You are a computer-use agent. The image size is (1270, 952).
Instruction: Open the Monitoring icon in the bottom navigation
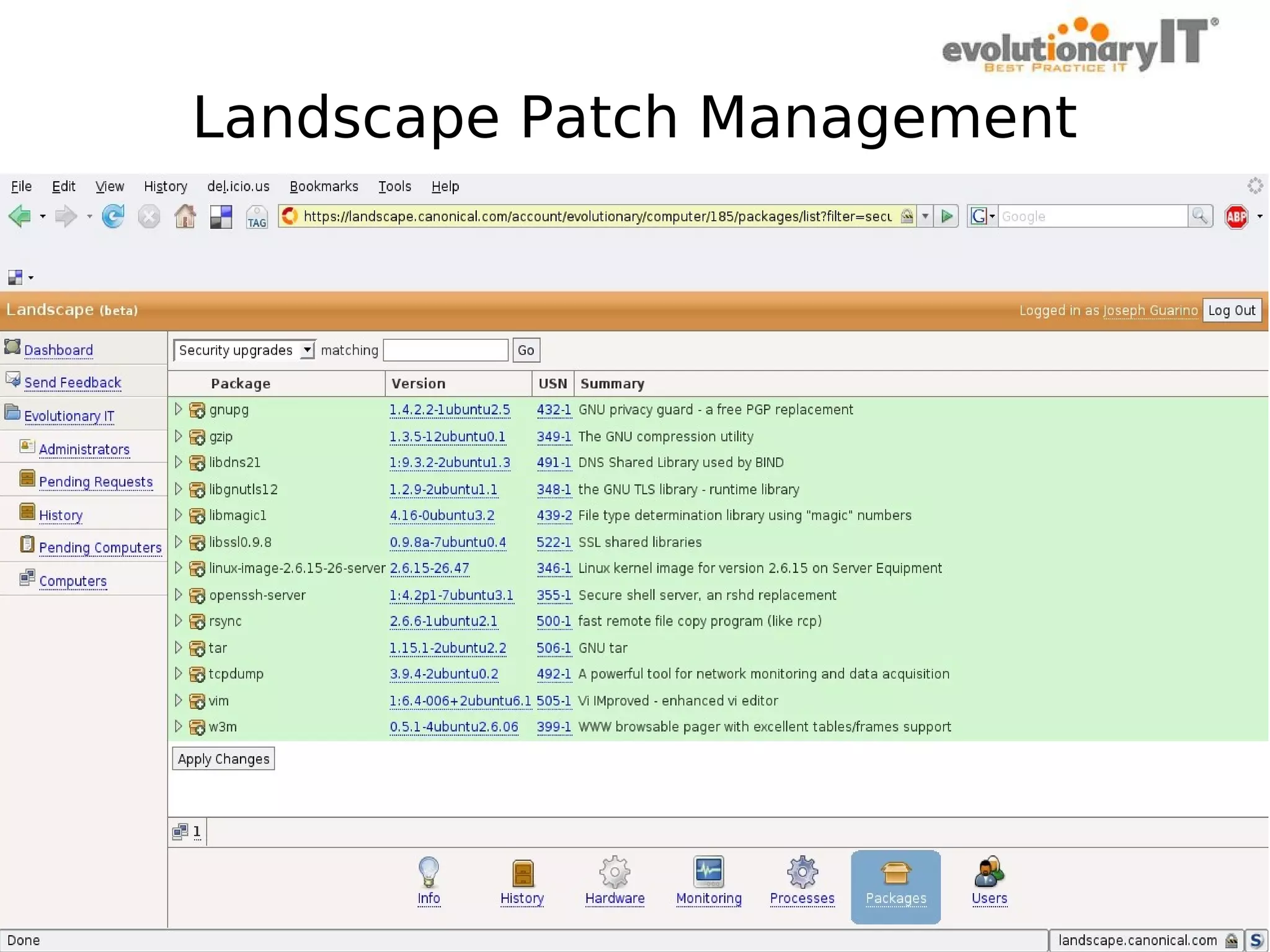(708, 873)
